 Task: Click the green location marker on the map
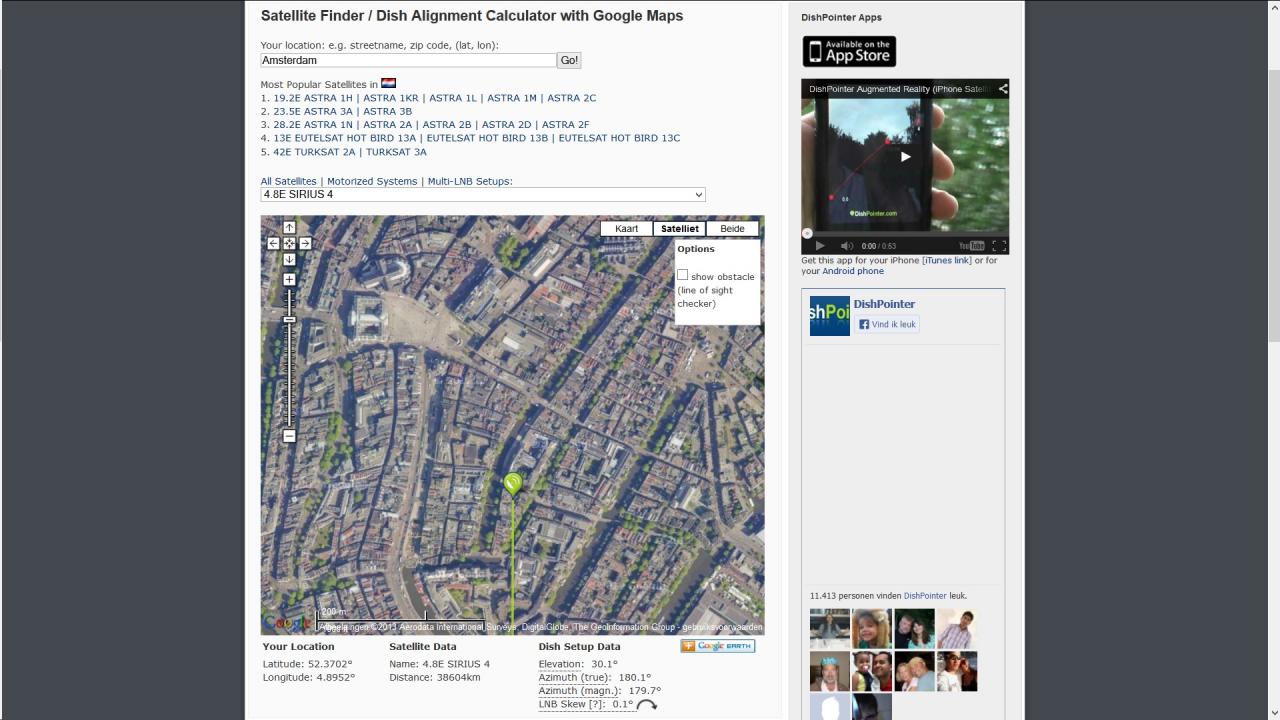click(513, 484)
